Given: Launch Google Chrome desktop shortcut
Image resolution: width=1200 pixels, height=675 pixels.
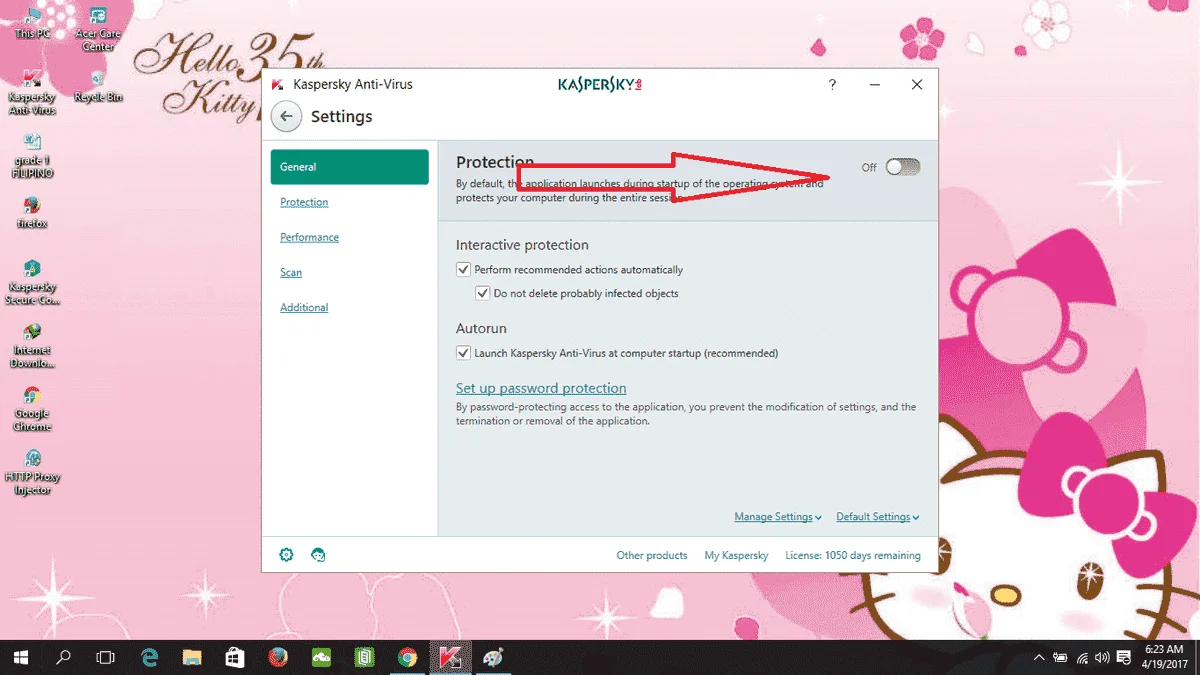Looking at the screenshot, I should (x=32, y=409).
